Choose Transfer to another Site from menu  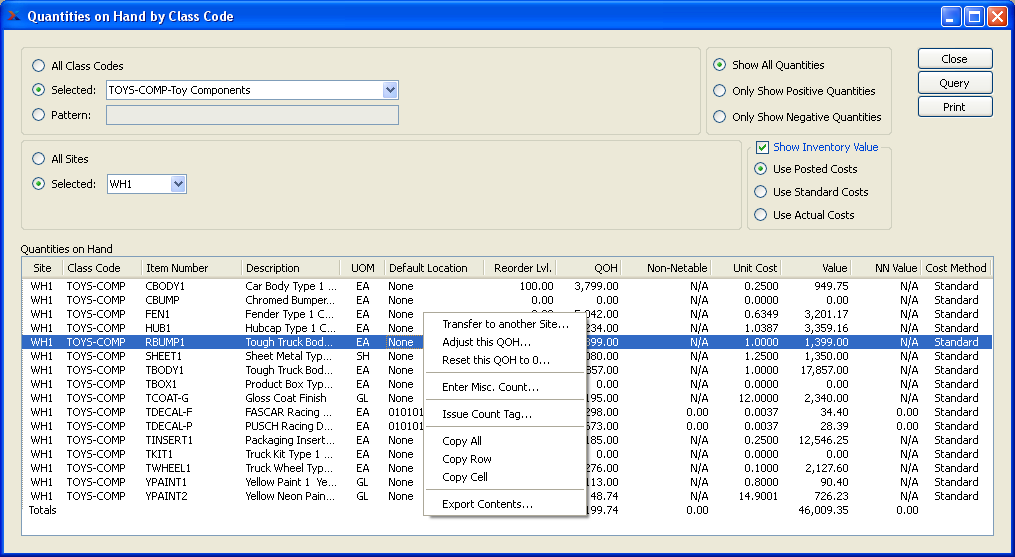click(505, 324)
